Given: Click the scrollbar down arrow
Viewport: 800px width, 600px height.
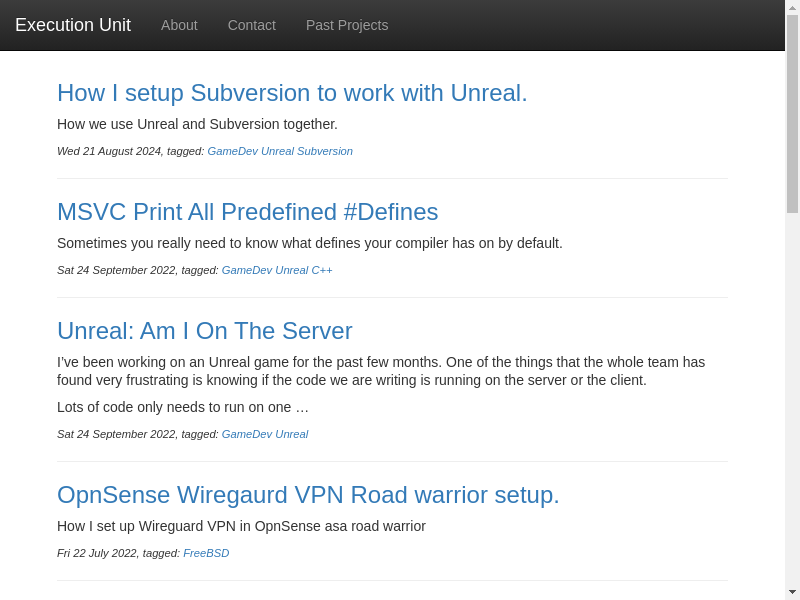Looking at the screenshot, I should pos(792,592).
